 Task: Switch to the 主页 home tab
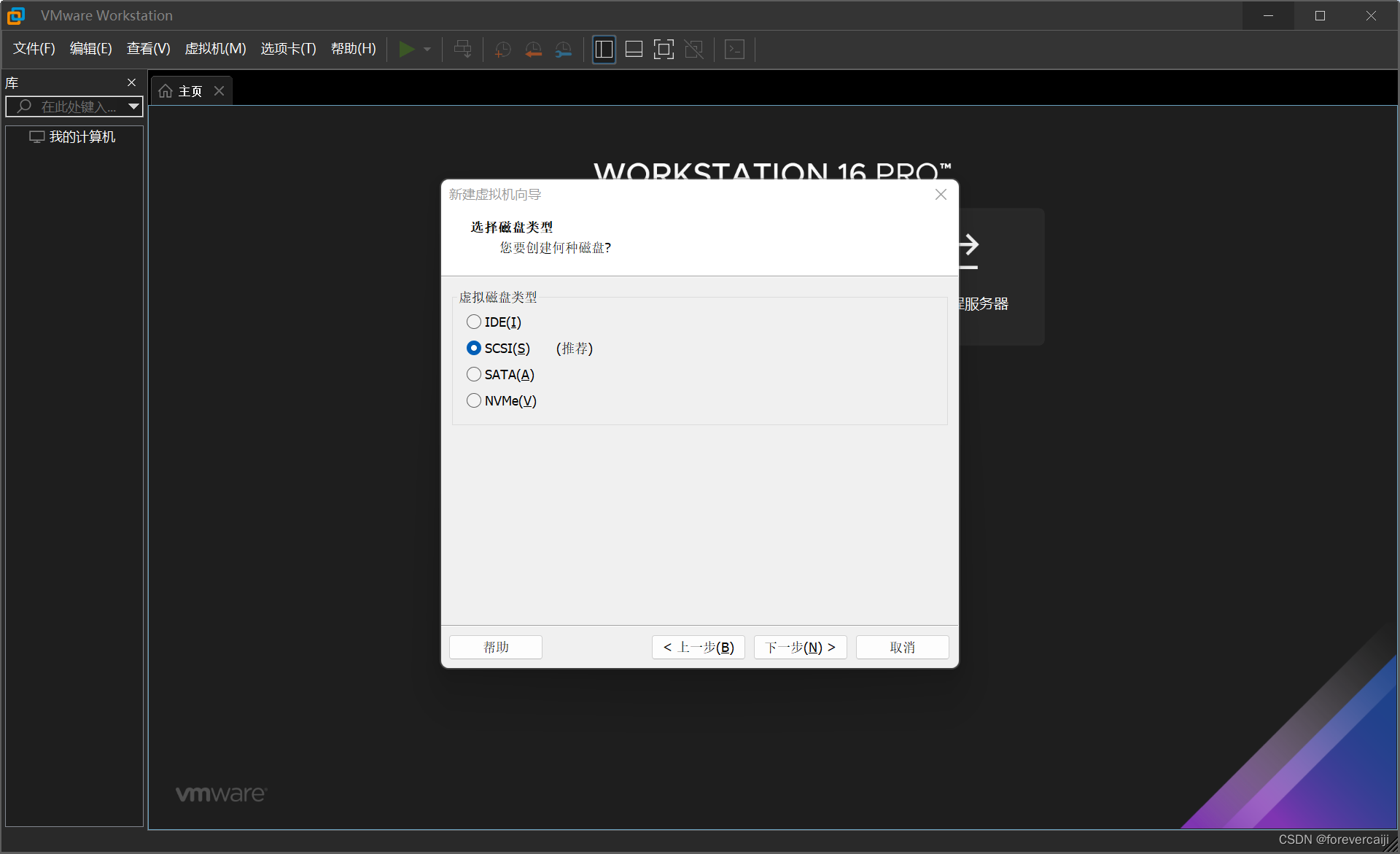coord(183,91)
